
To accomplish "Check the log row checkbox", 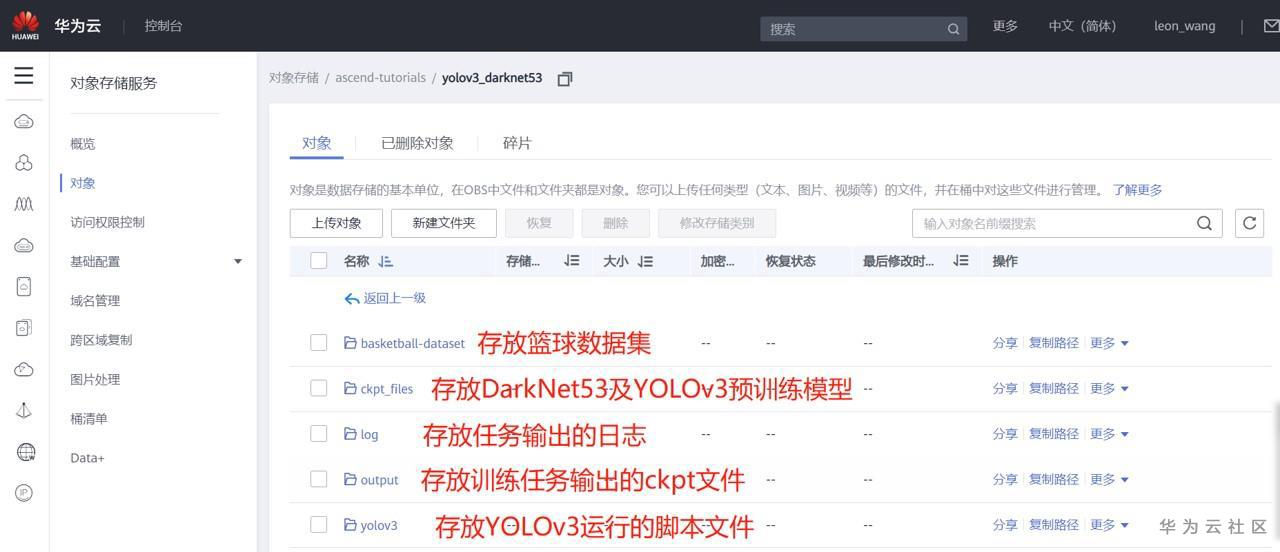I will coord(319,434).
